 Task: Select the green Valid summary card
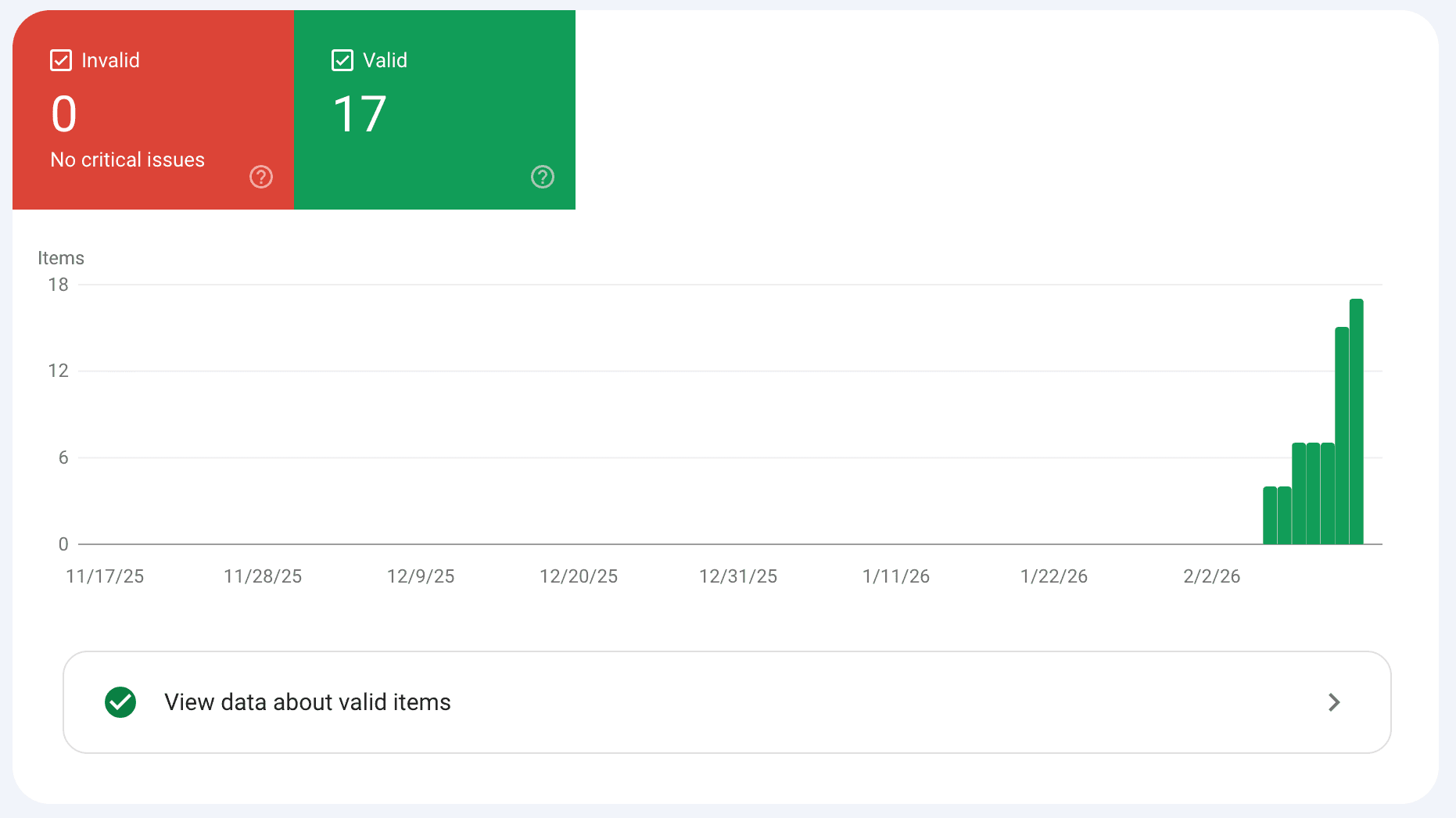click(434, 109)
